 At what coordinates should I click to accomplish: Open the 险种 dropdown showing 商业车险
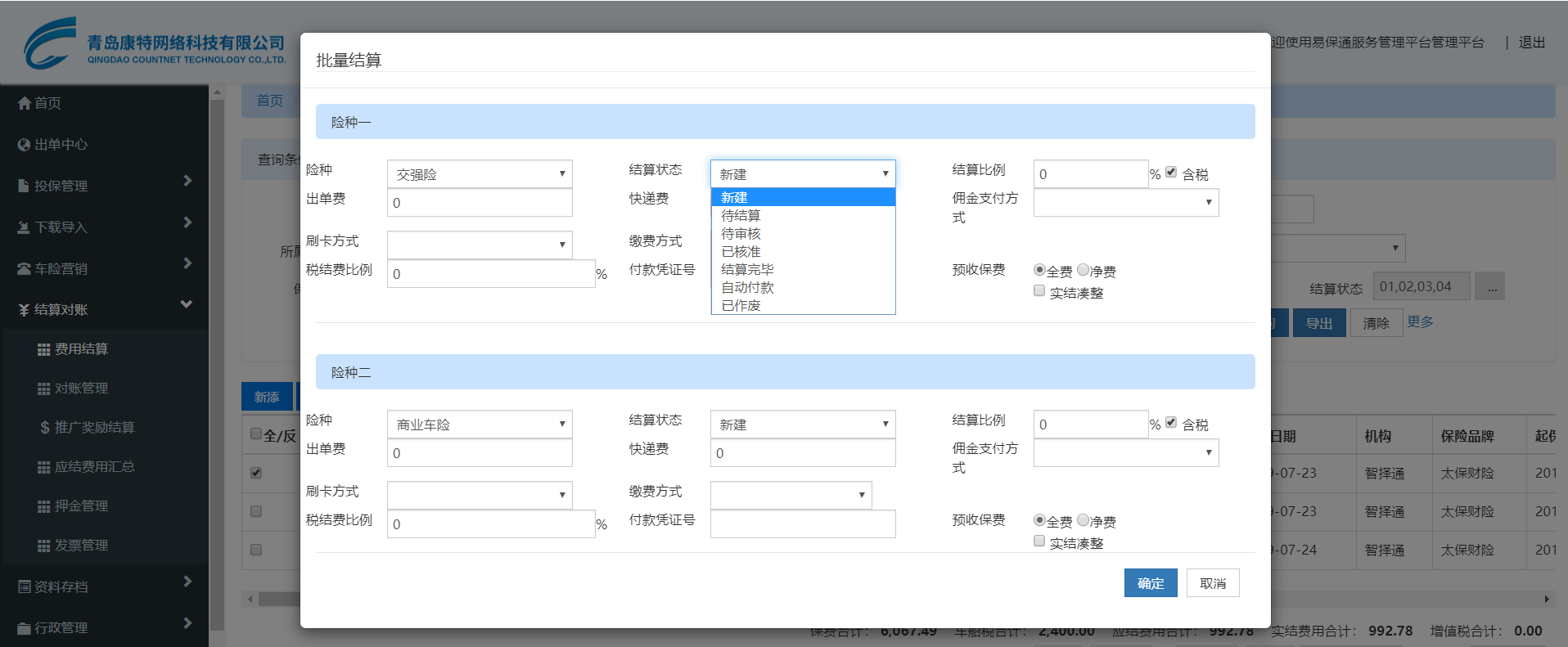pos(480,425)
